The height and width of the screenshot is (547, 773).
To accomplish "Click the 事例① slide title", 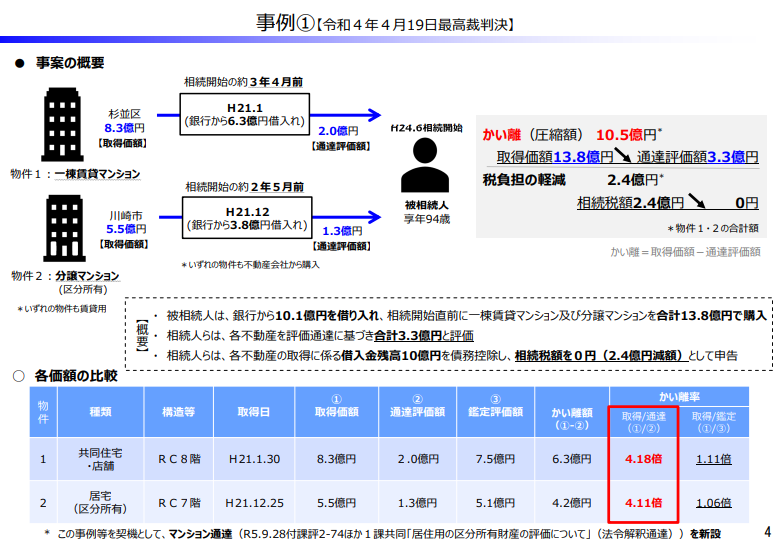I will click(x=284, y=22).
